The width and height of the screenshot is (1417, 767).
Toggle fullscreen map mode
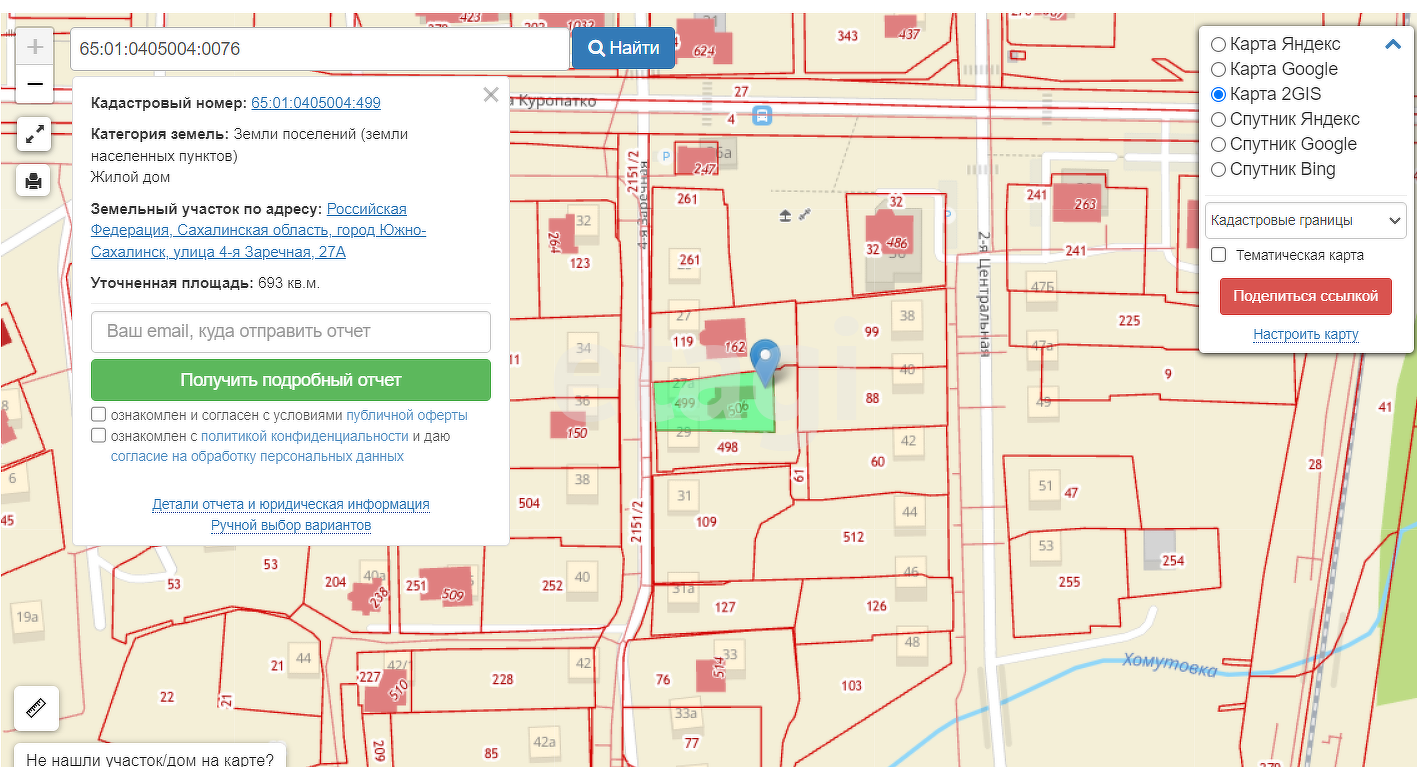coord(34,133)
